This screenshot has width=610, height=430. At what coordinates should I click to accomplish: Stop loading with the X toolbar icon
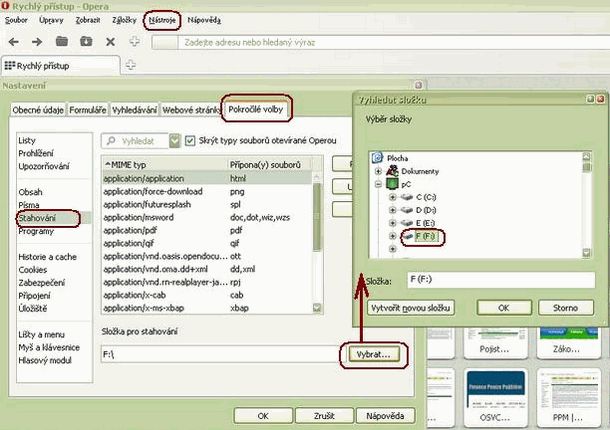(110, 42)
